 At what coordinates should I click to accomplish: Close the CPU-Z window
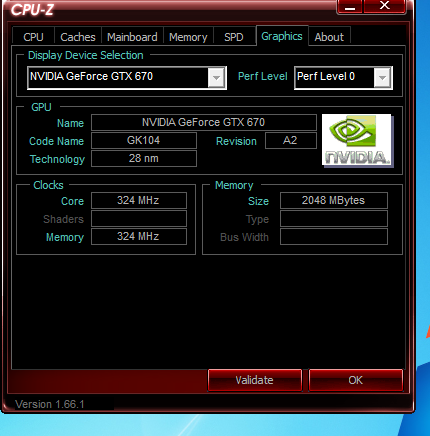pyautogui.click(x=385, y=7)
